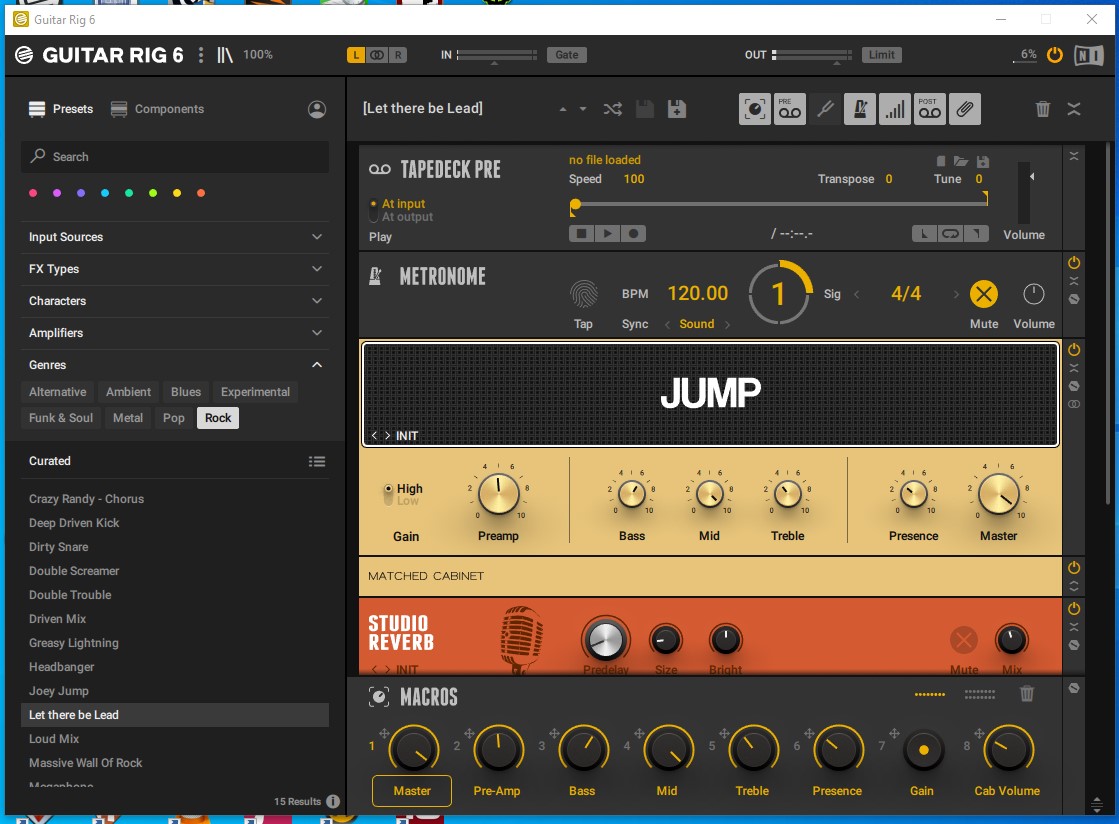Switch to the Components tab
This screenshot has height=824, width=1119.
click(158, 109)
